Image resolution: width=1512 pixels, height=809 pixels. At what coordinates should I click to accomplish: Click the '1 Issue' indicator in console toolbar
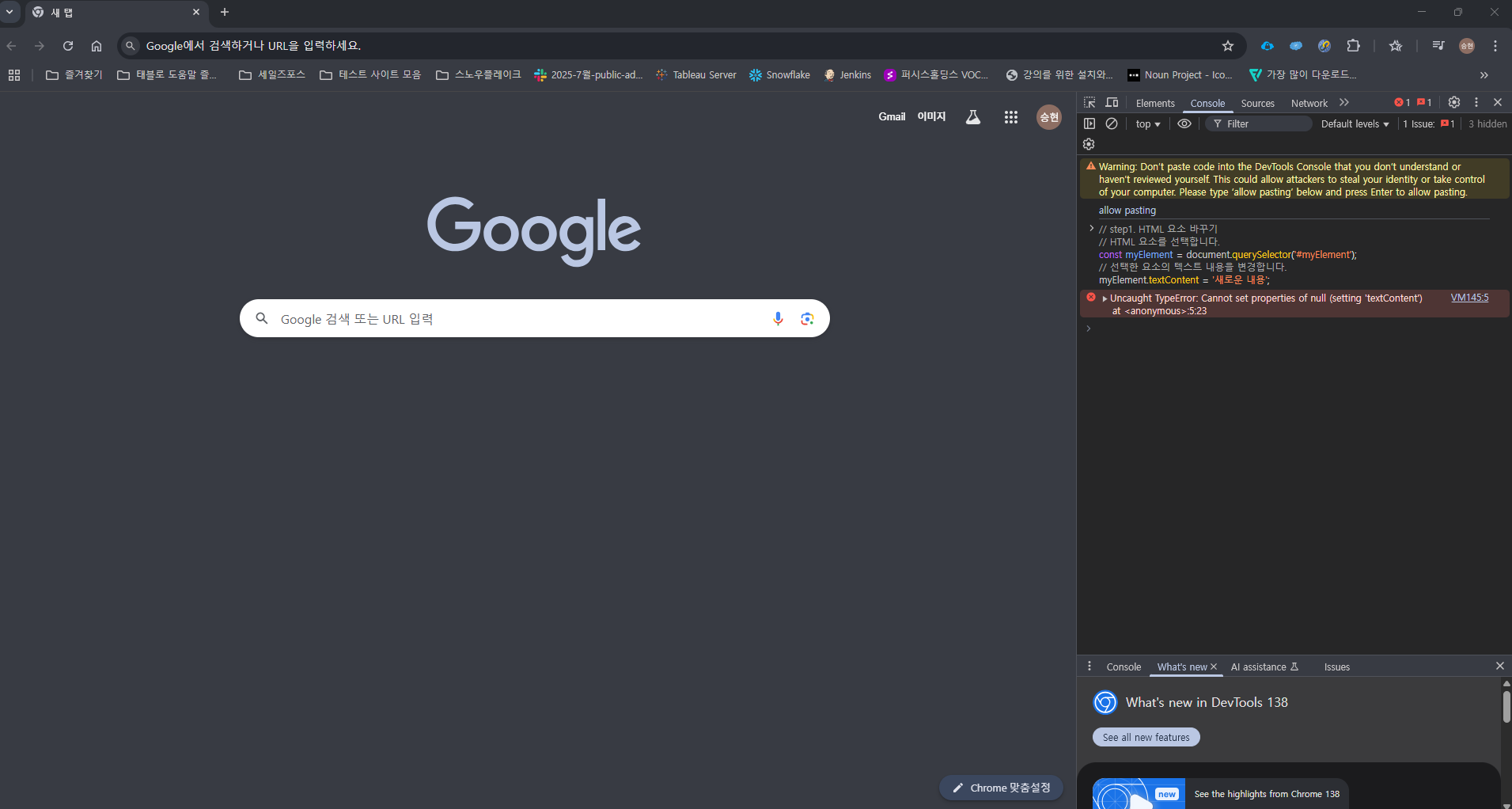coord(1429,124)
